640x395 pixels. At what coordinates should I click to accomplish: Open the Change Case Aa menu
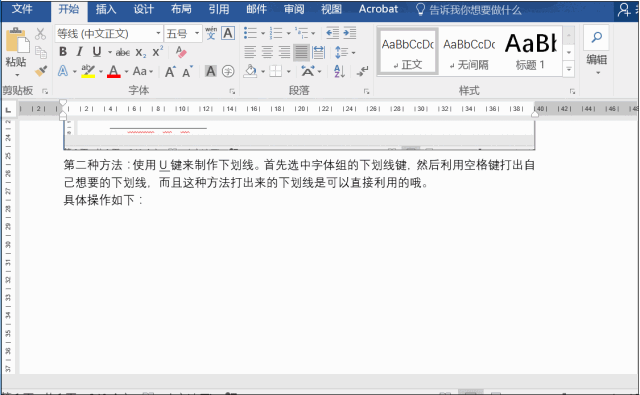143,71
